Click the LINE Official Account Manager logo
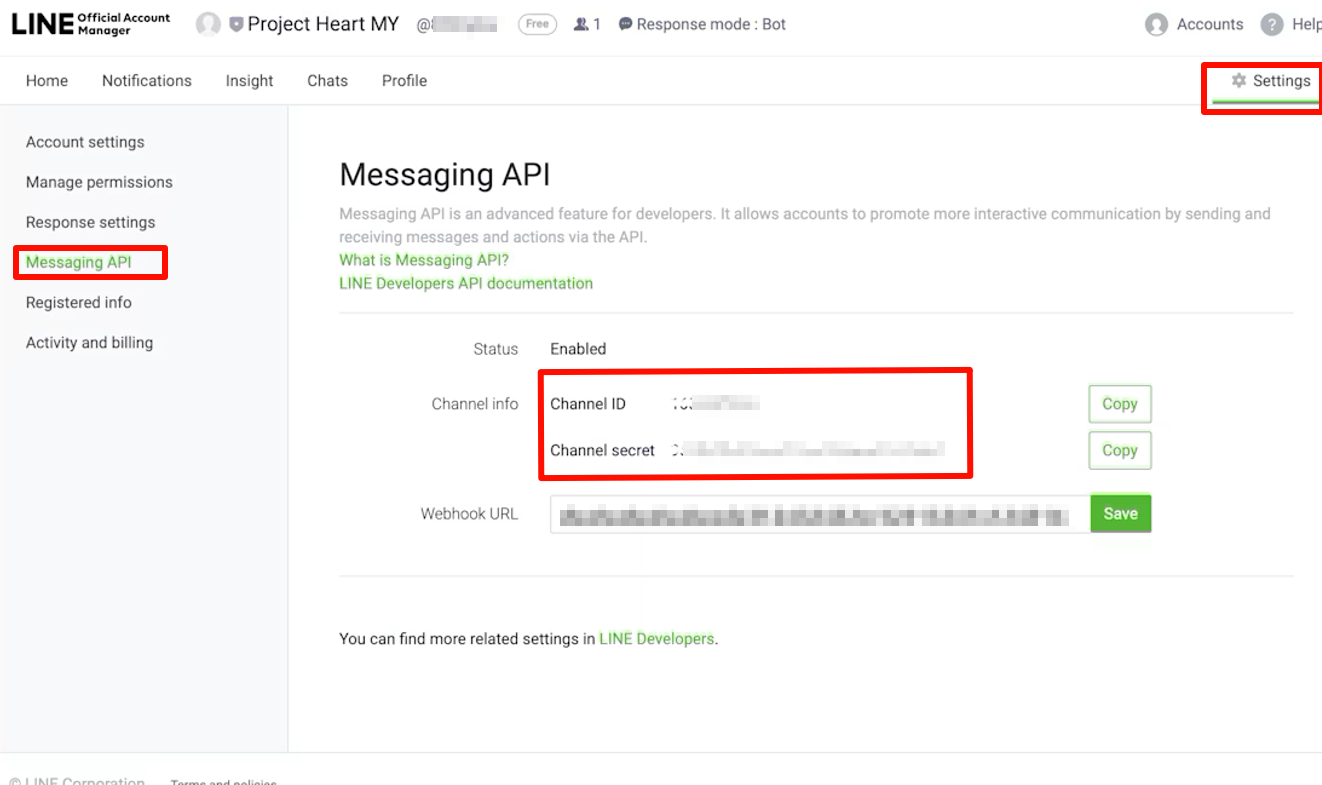This screenshot has height=785, width=1322. click(x=90, y=24)
